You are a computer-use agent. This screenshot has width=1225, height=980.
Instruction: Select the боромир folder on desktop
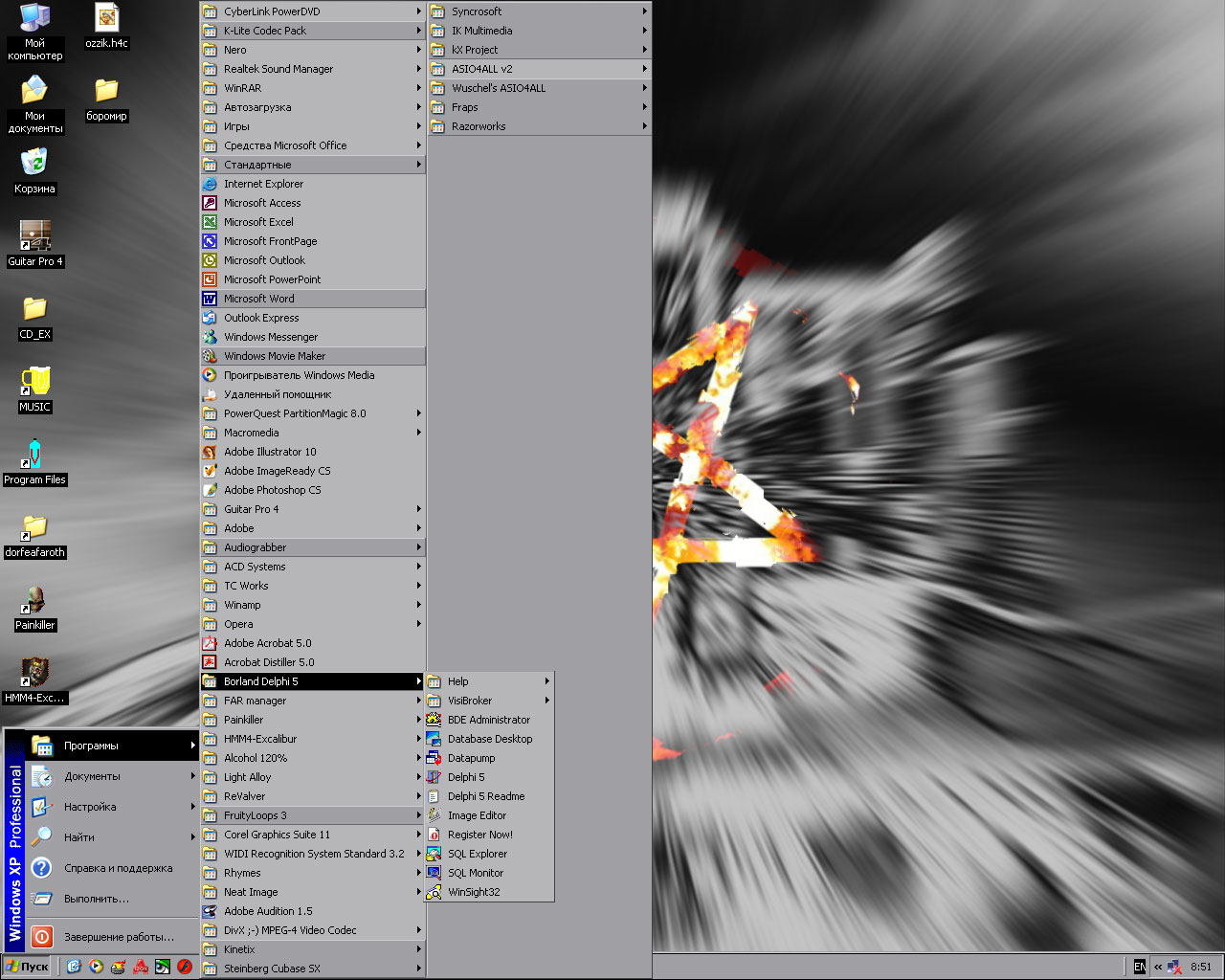pyautogui.click(x=106, y=100)
